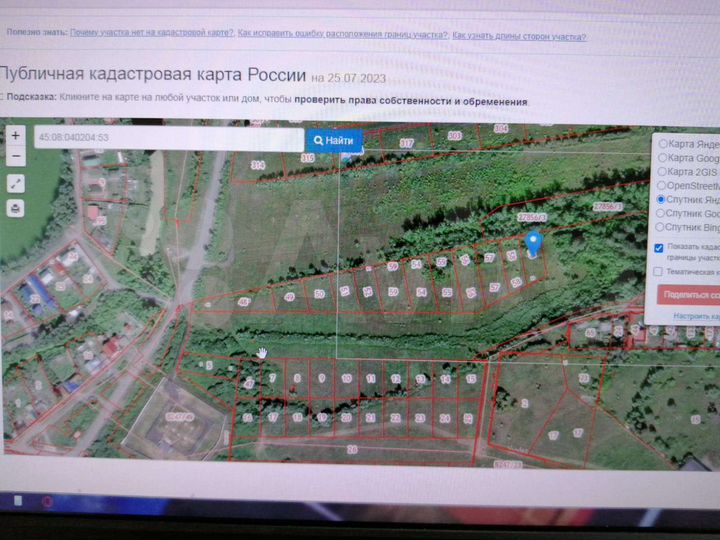Toggle fullscreen map view icon
Viewport: 720px width, 540px height.
(16, 184)
